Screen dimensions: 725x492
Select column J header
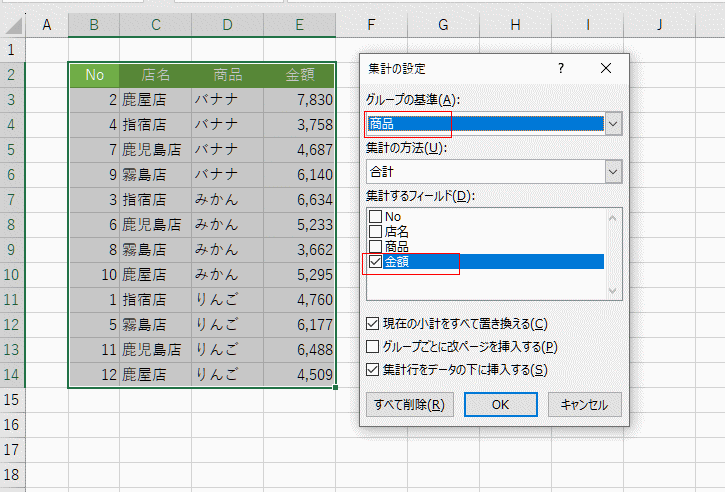coord(660,25)
